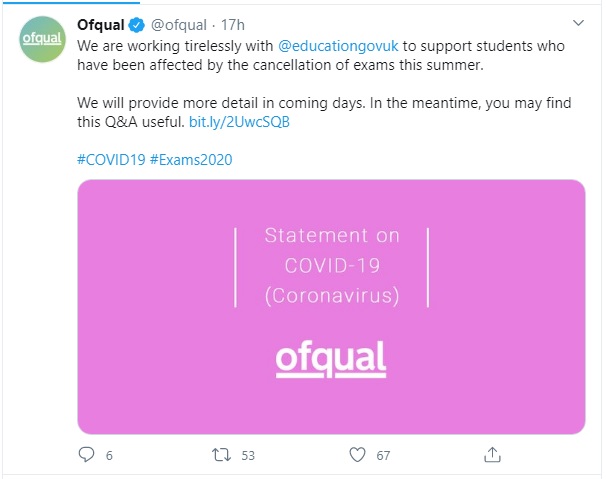Click the blue verified badge
Viewport: 606px width, 479px height.
(136, 25)
